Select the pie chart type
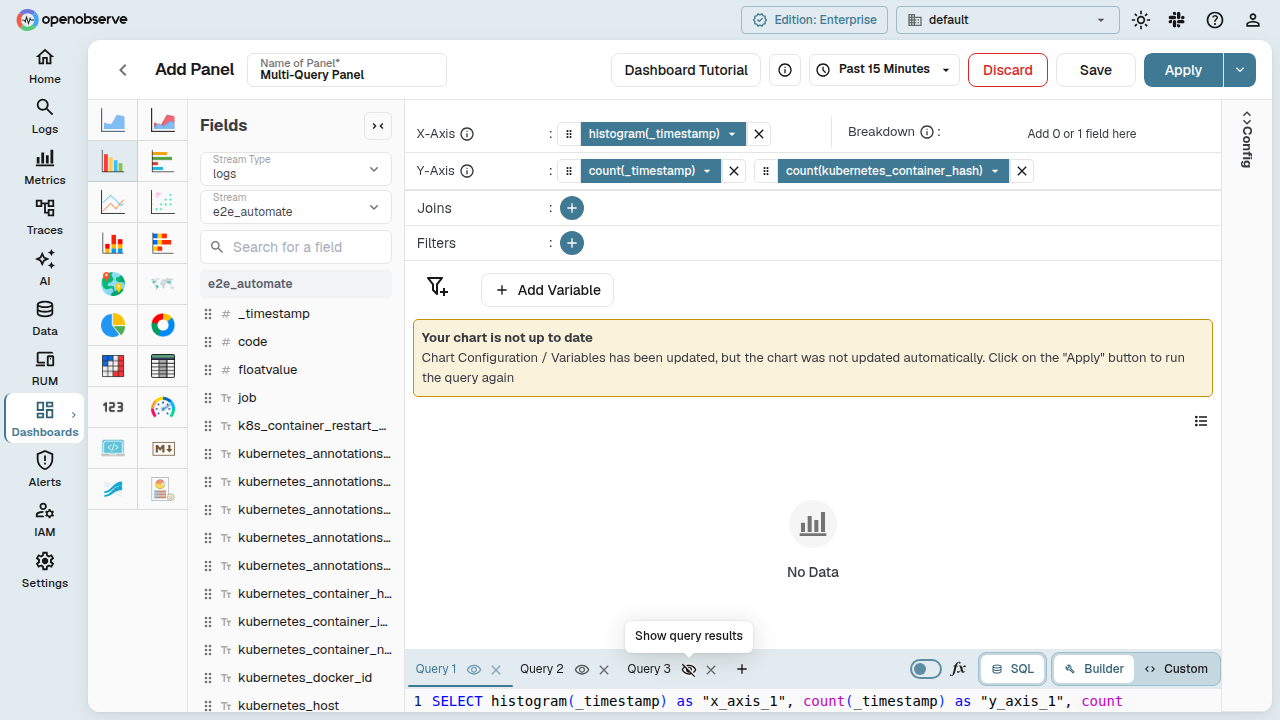 point(113,325)
